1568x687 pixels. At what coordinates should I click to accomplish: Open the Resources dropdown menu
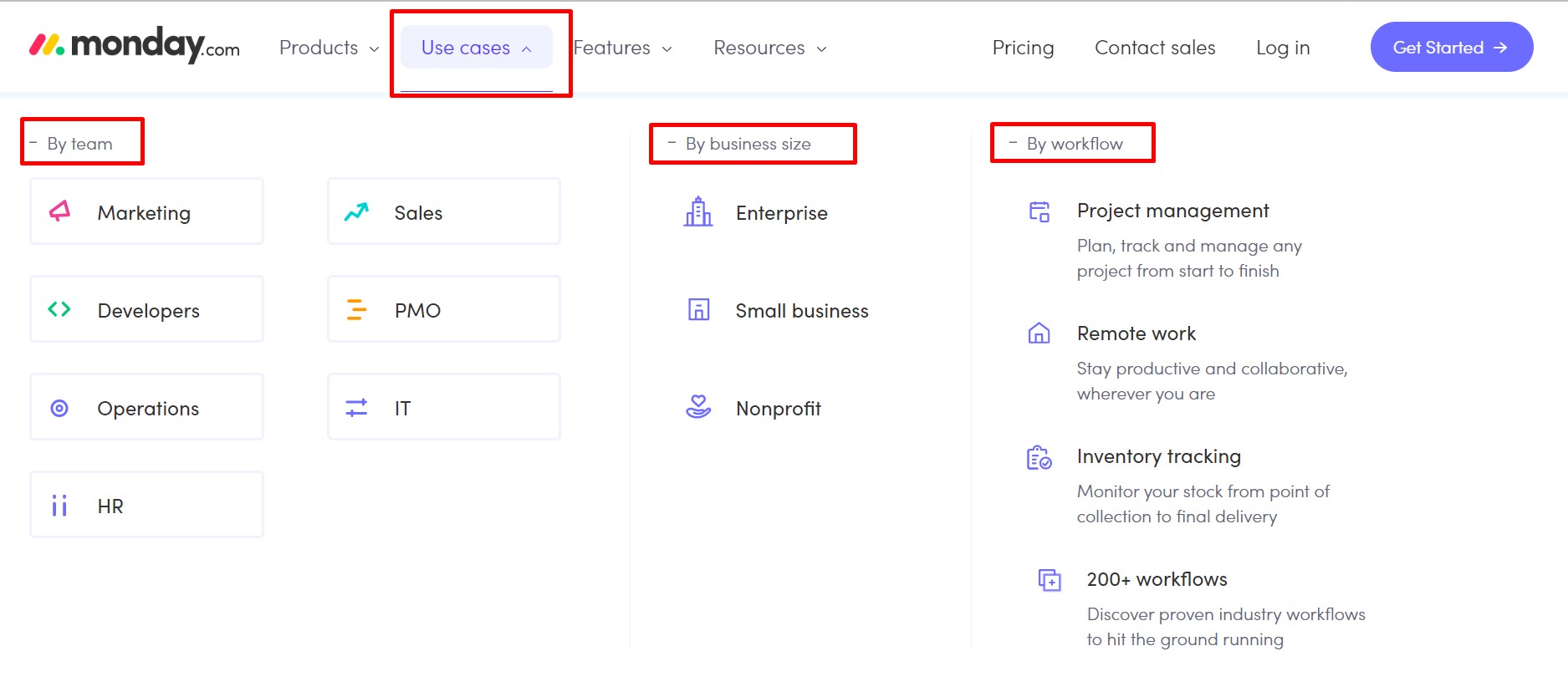769,48
